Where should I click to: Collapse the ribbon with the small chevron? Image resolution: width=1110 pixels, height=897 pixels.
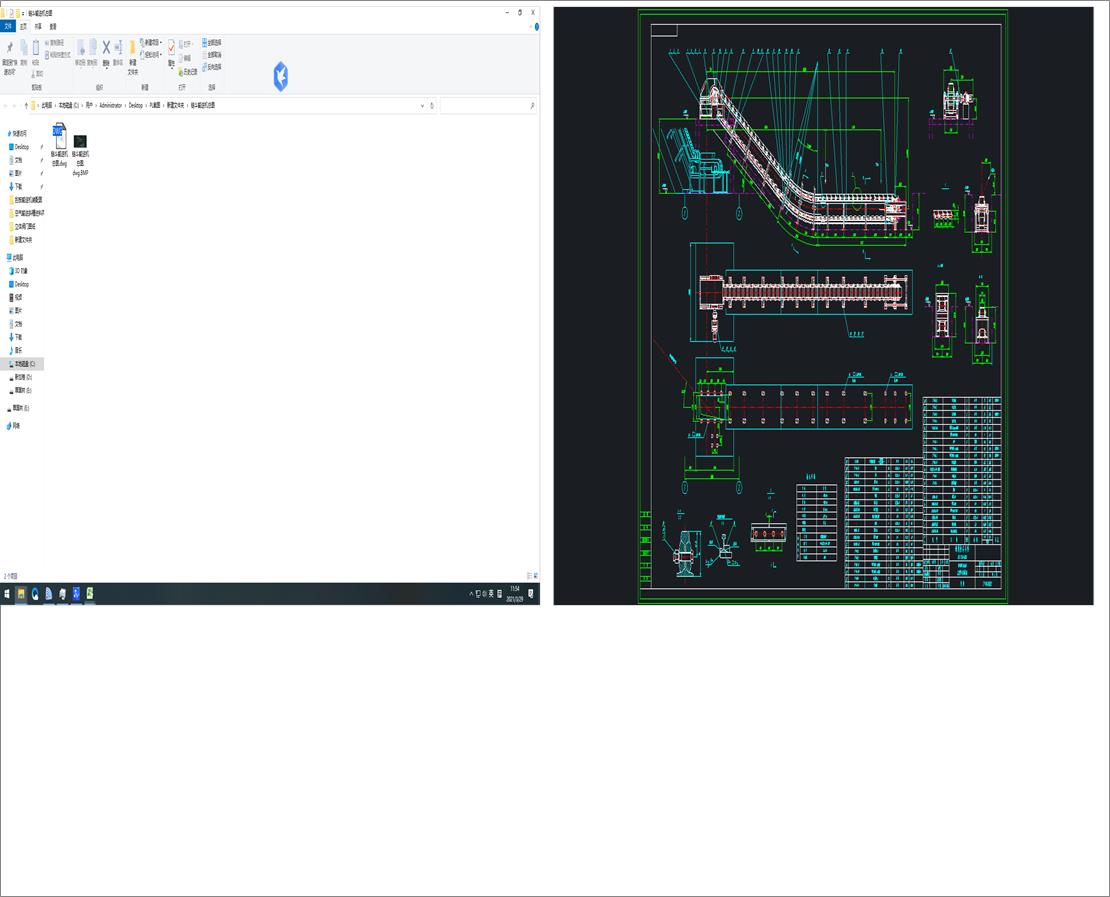click(530, 27)
